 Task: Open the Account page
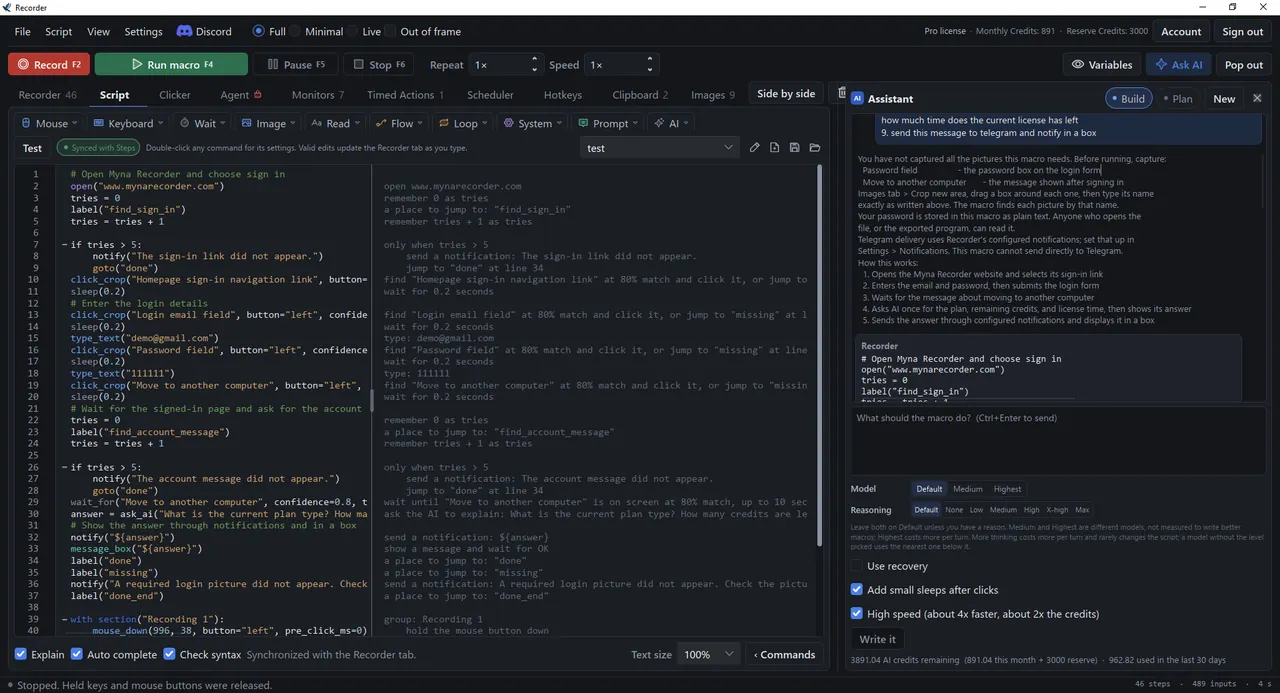click(1181, 31)
